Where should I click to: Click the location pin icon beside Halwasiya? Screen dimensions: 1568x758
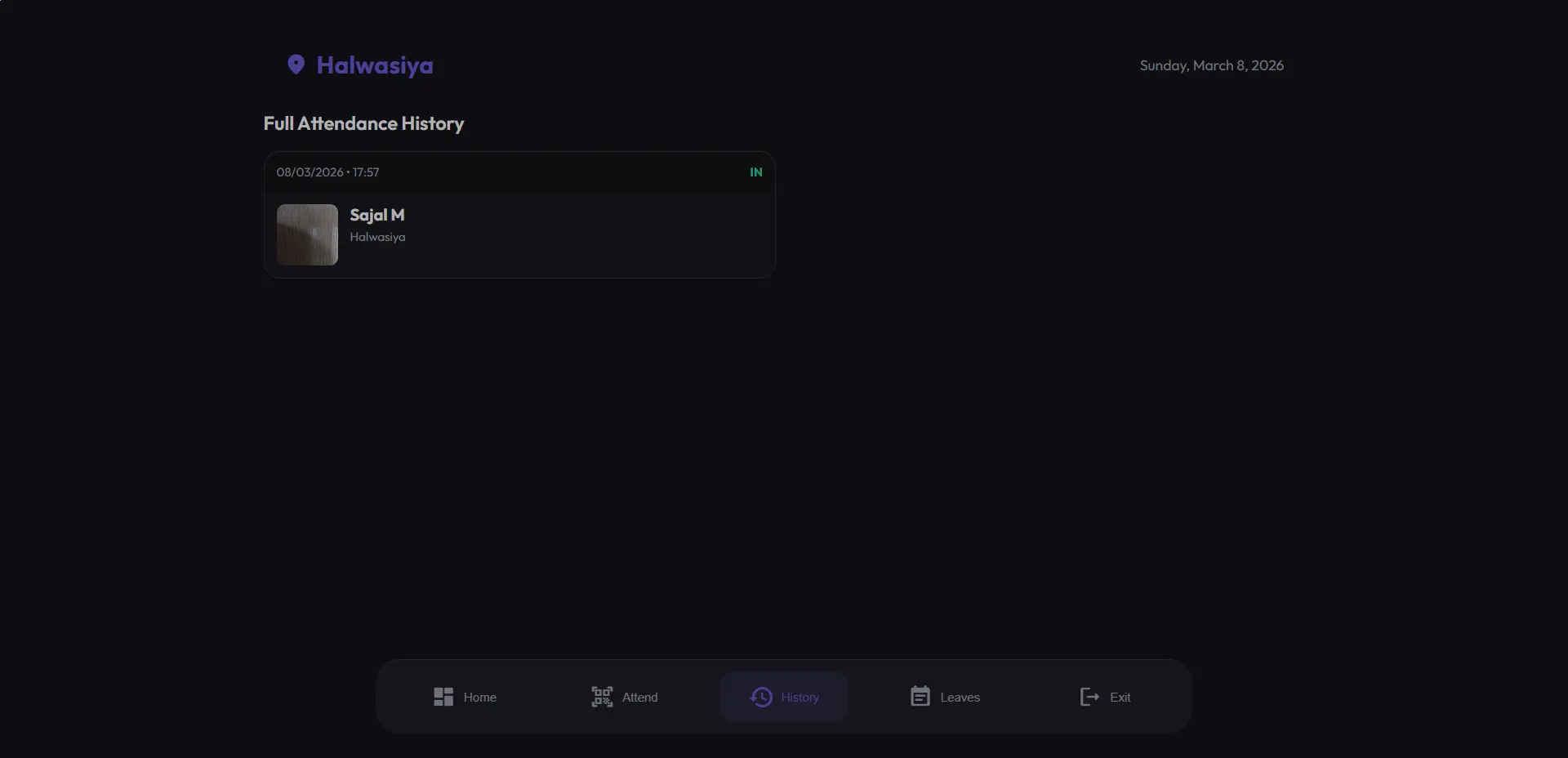296,65
